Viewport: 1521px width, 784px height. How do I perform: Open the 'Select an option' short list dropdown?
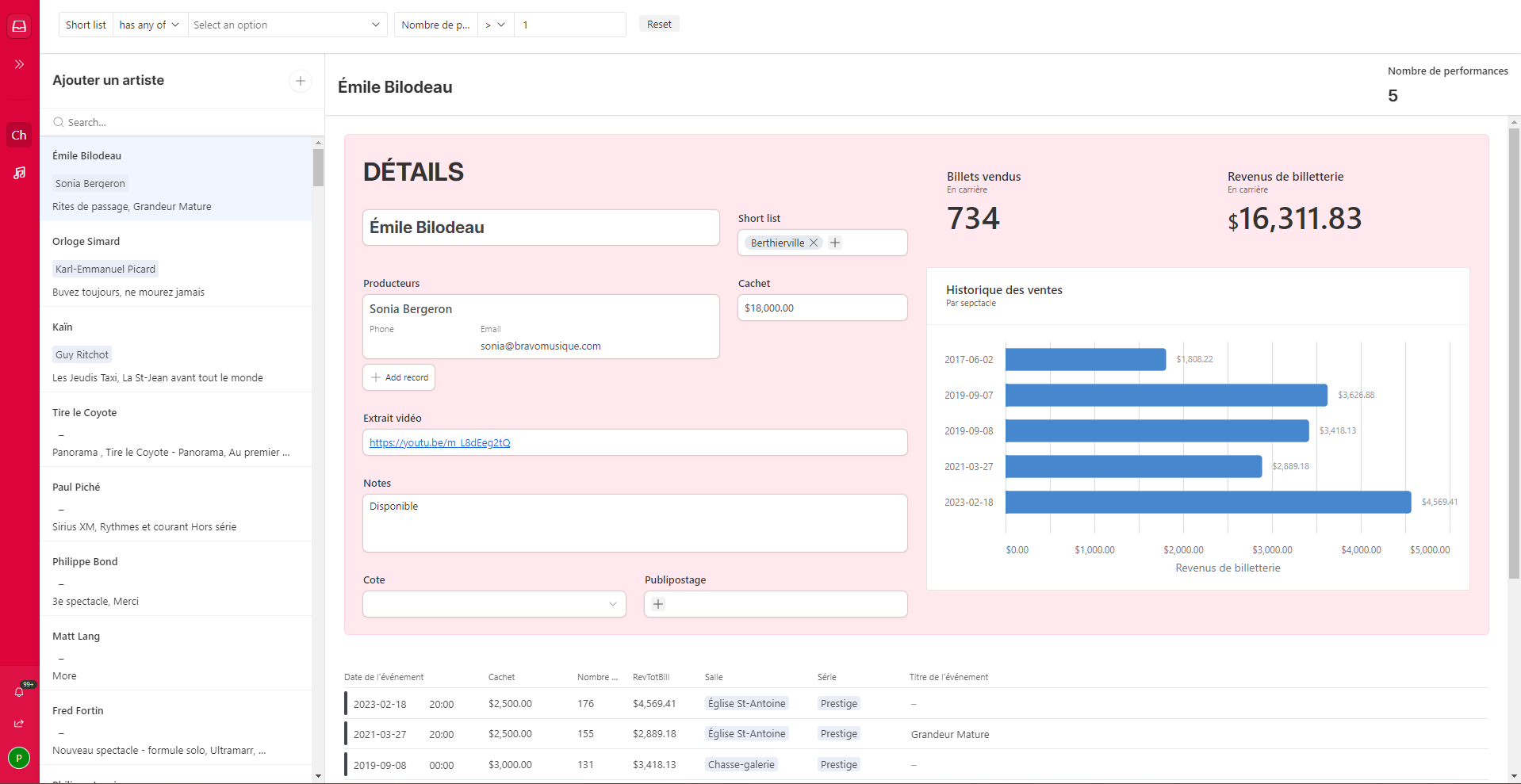coord(287,25)
